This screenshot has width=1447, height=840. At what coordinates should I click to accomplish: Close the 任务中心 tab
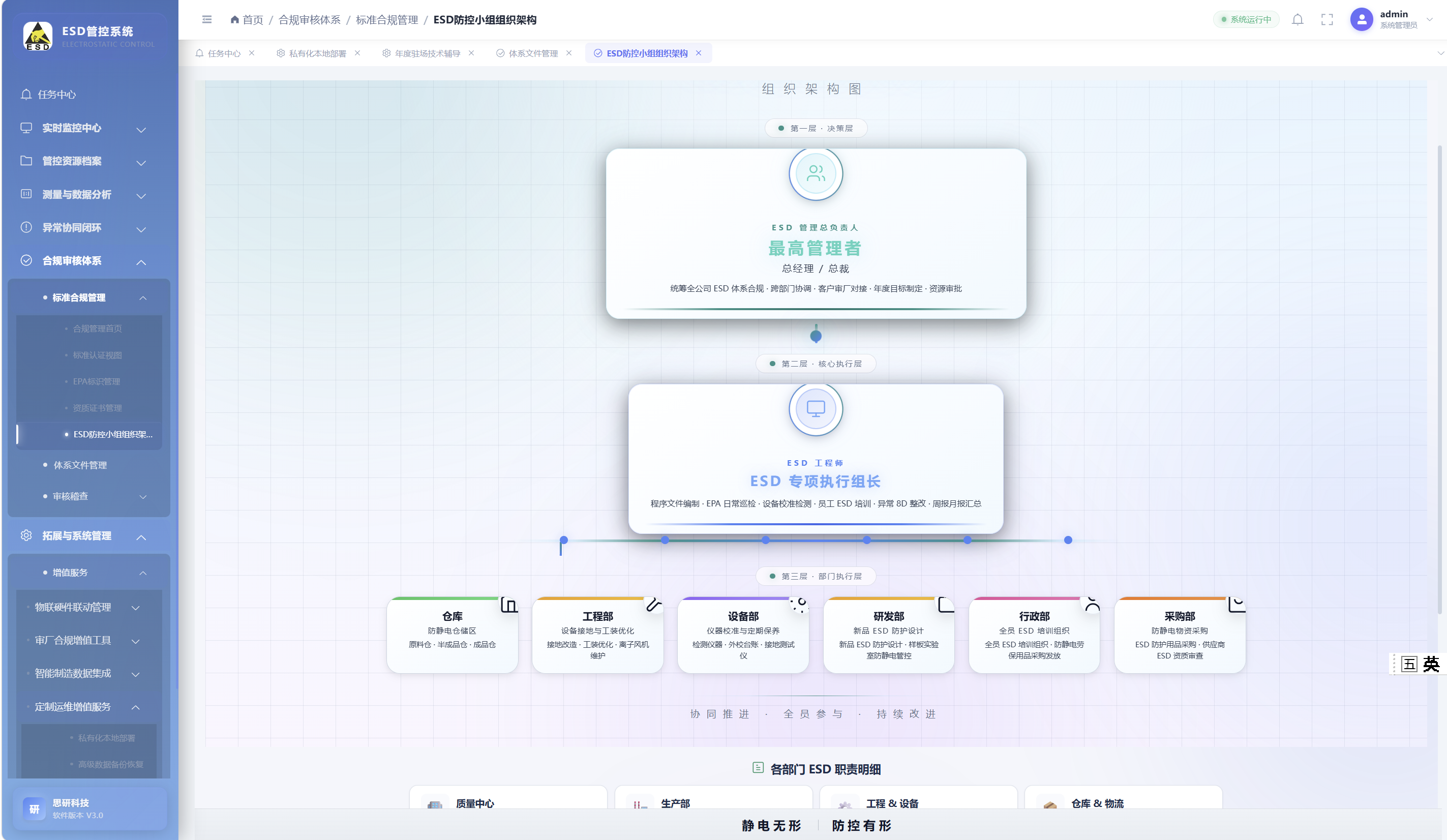[x=252, y=53]
